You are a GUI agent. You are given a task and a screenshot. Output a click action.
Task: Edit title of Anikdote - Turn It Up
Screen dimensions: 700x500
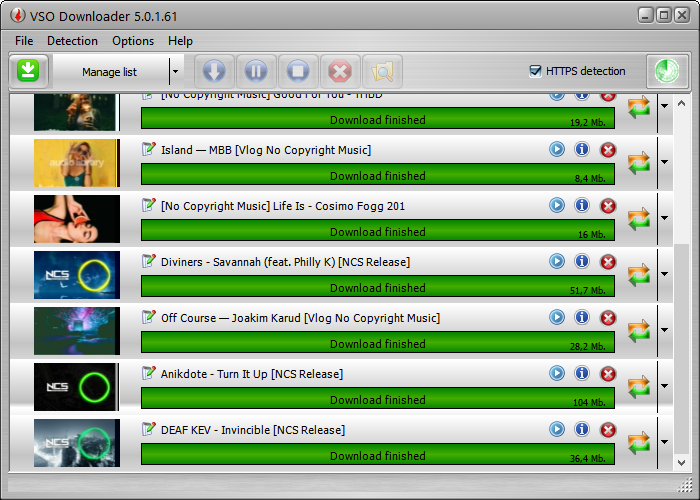point(149,372)
